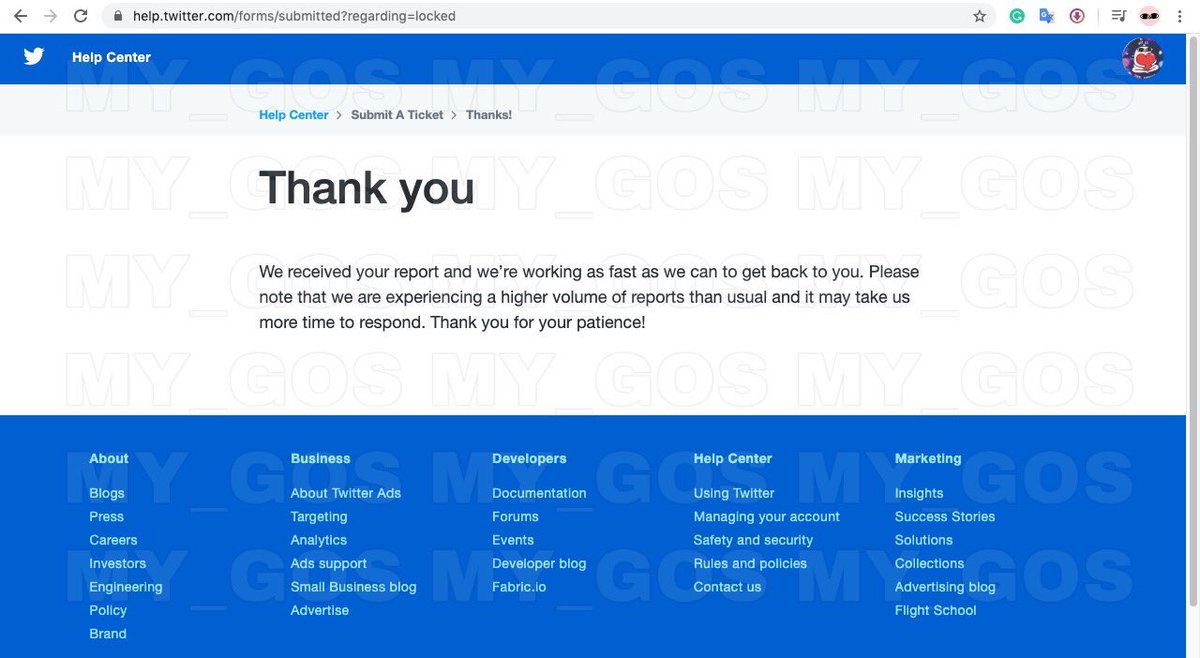Open the Analytics footer link
The width and height of the screenshot is (1200, 658).
[319, 540]
